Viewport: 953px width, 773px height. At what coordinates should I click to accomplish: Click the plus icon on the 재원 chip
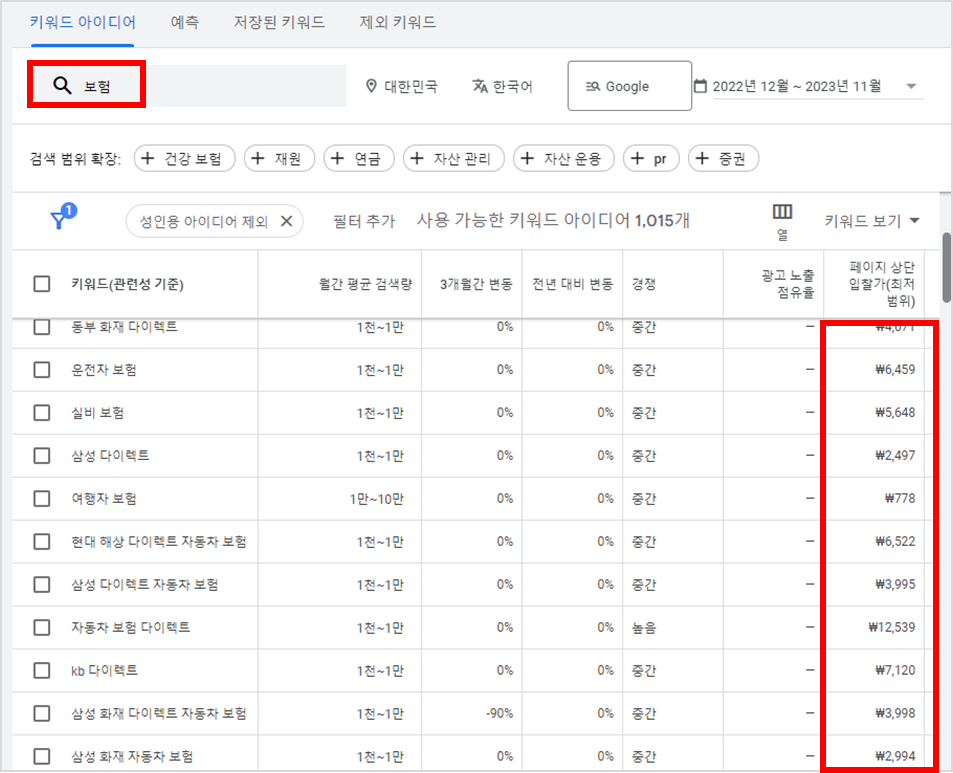tap(258, 159)
